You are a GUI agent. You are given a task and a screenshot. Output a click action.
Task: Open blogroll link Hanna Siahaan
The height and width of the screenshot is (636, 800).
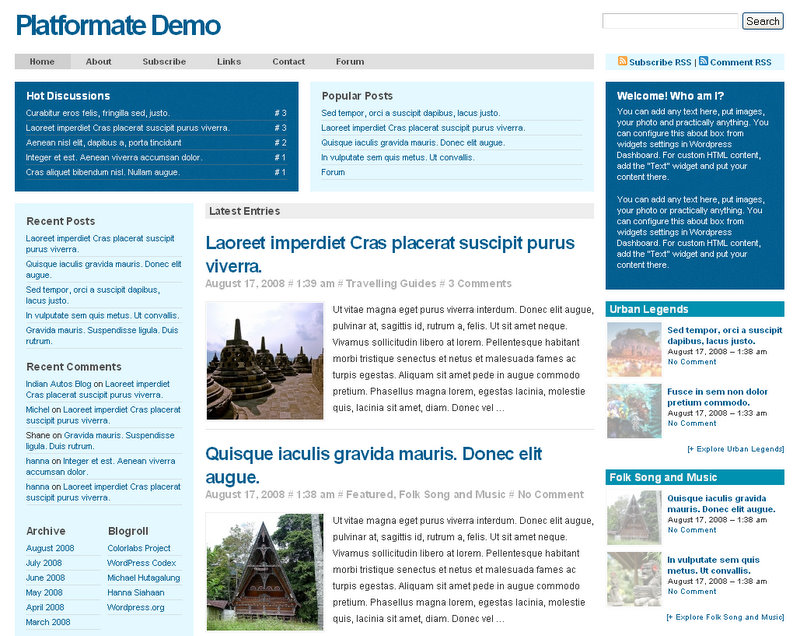point(136,593)
